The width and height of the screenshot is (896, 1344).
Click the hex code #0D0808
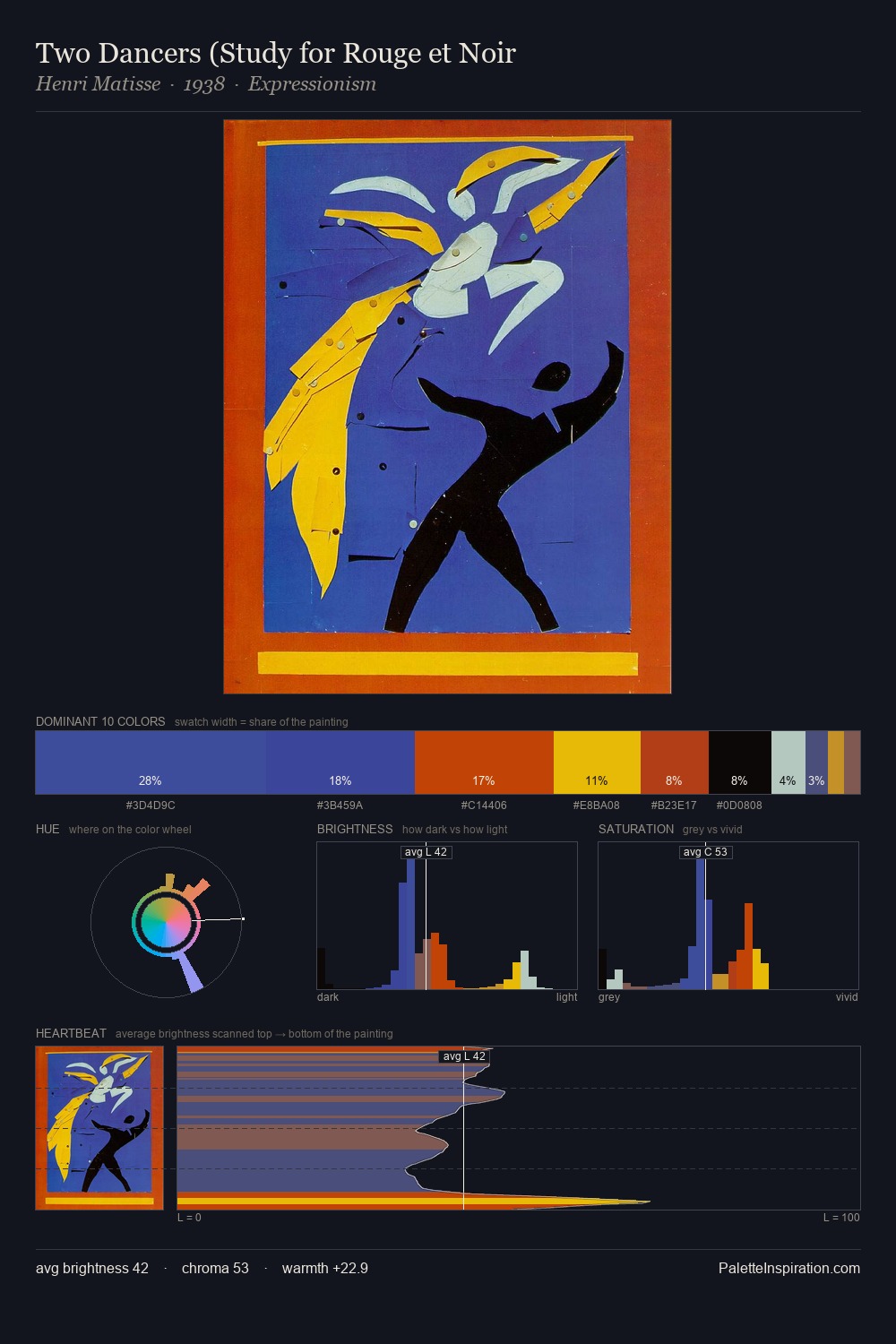click(739, 806)
